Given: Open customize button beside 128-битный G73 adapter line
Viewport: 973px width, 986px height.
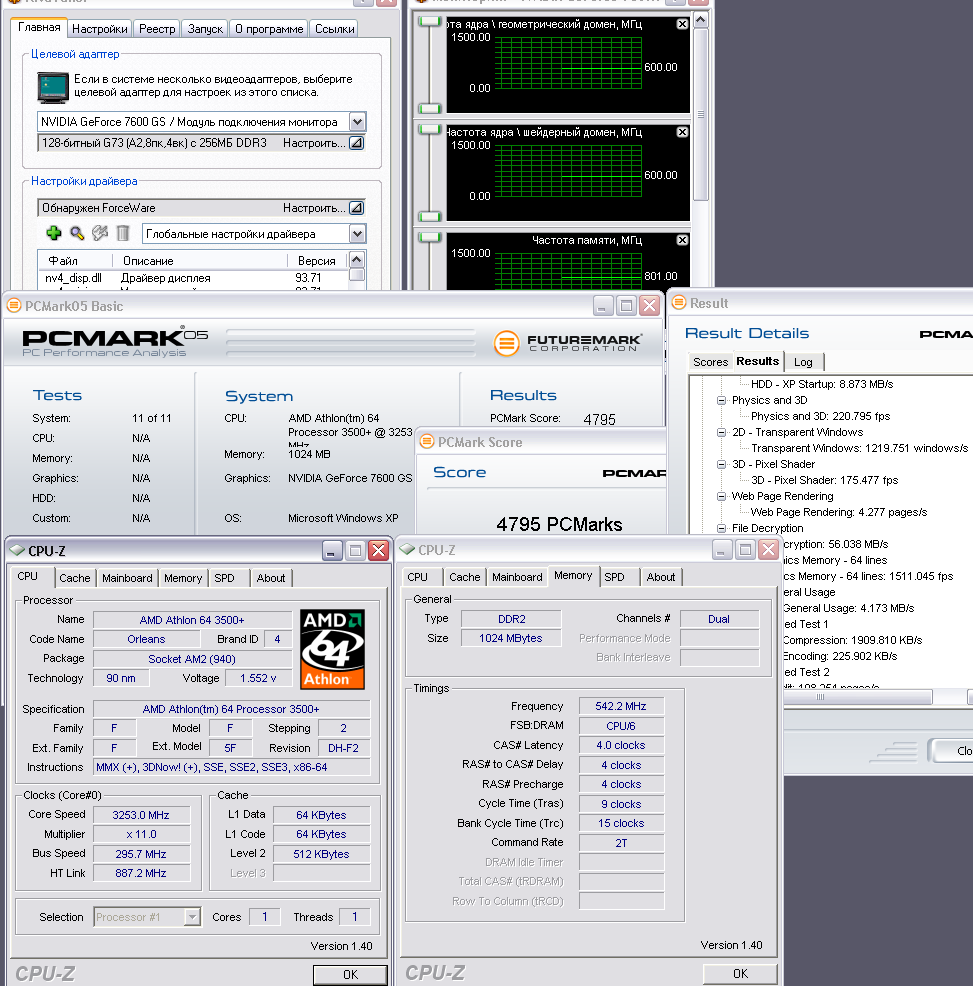Looking at the screenshot, I should tap(357, 143).
